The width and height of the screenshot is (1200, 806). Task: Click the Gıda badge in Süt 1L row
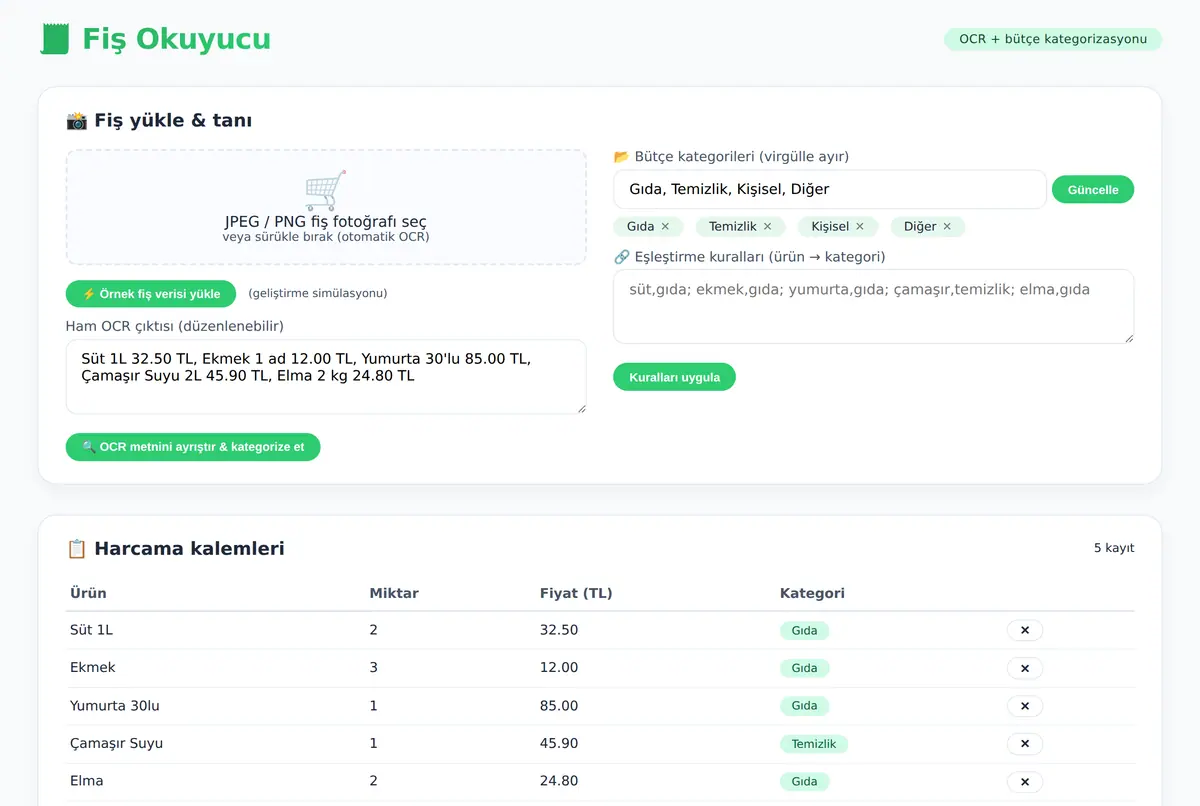point(805,630)
